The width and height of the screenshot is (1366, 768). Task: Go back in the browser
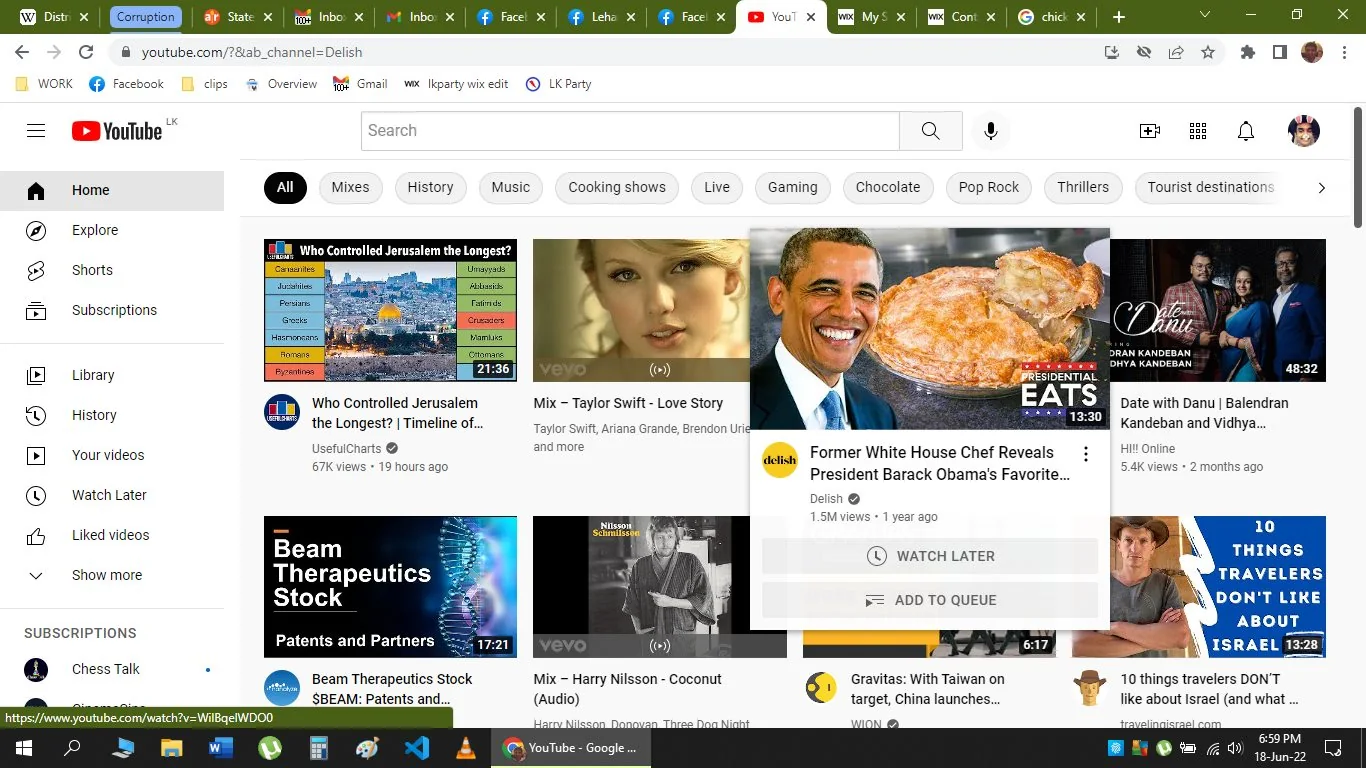tap(22, 52)
